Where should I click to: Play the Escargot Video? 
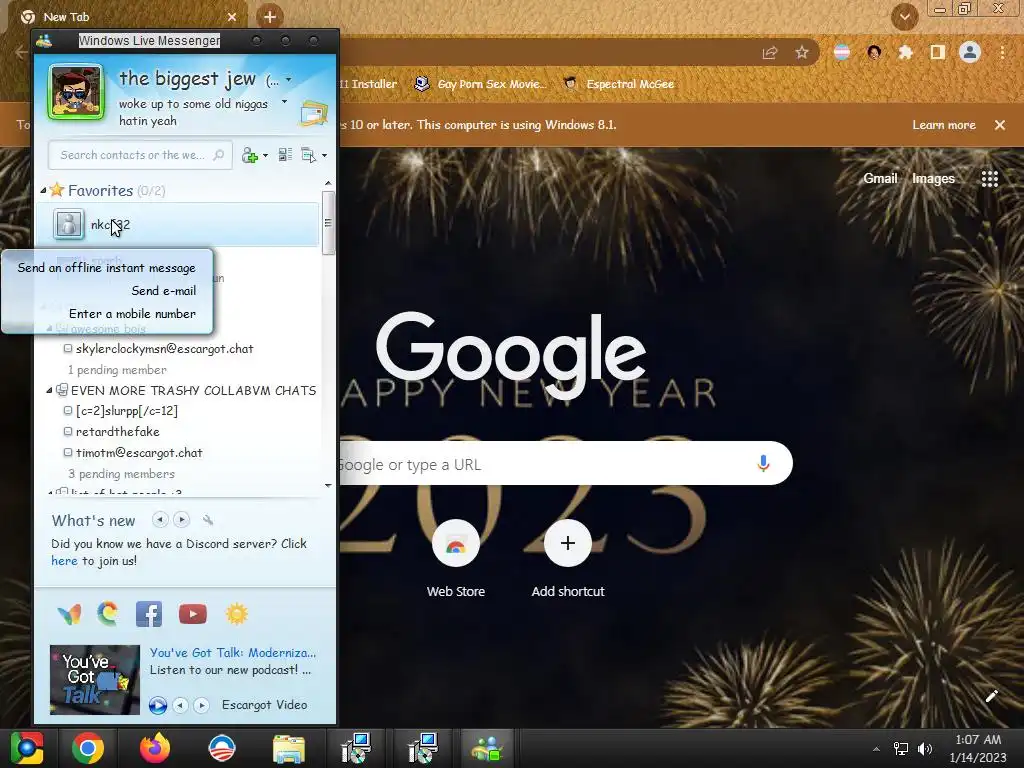click(157, 705)
